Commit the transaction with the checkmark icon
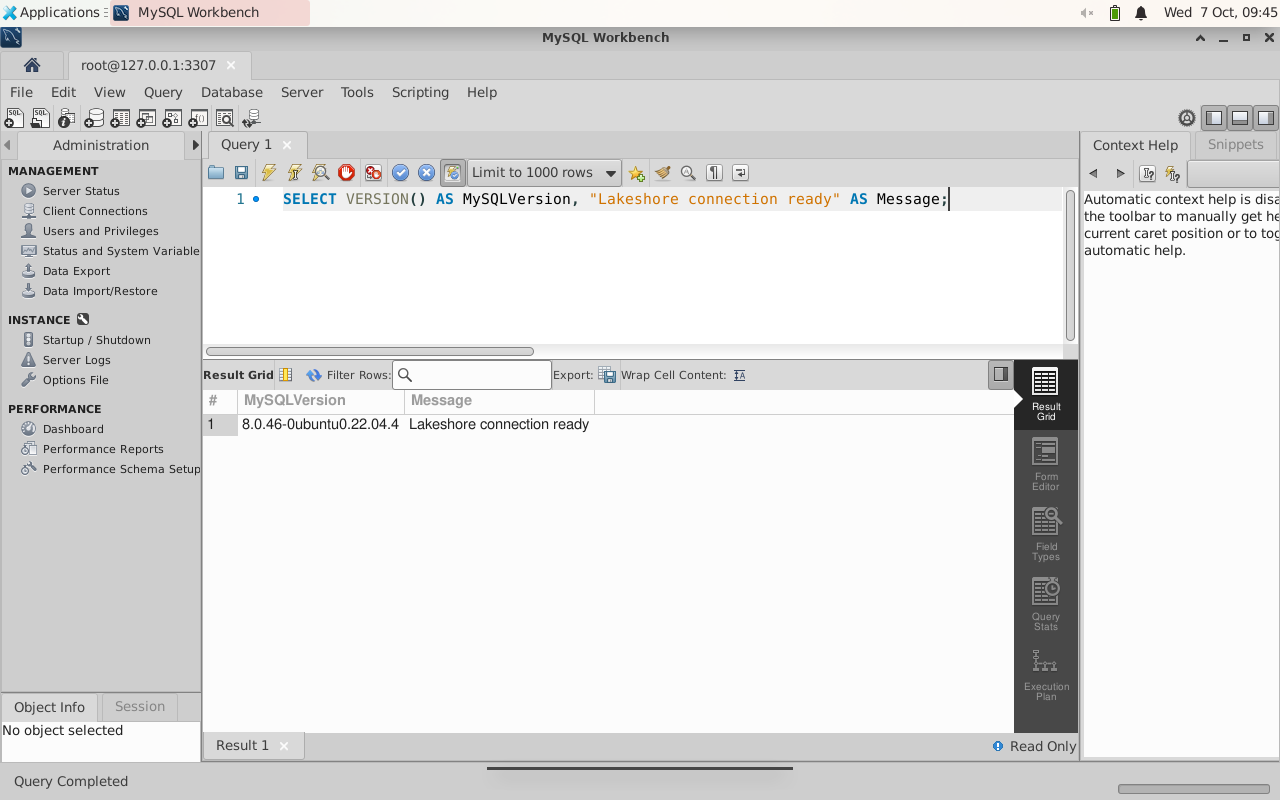1280x800 pixels. [400, 173]
